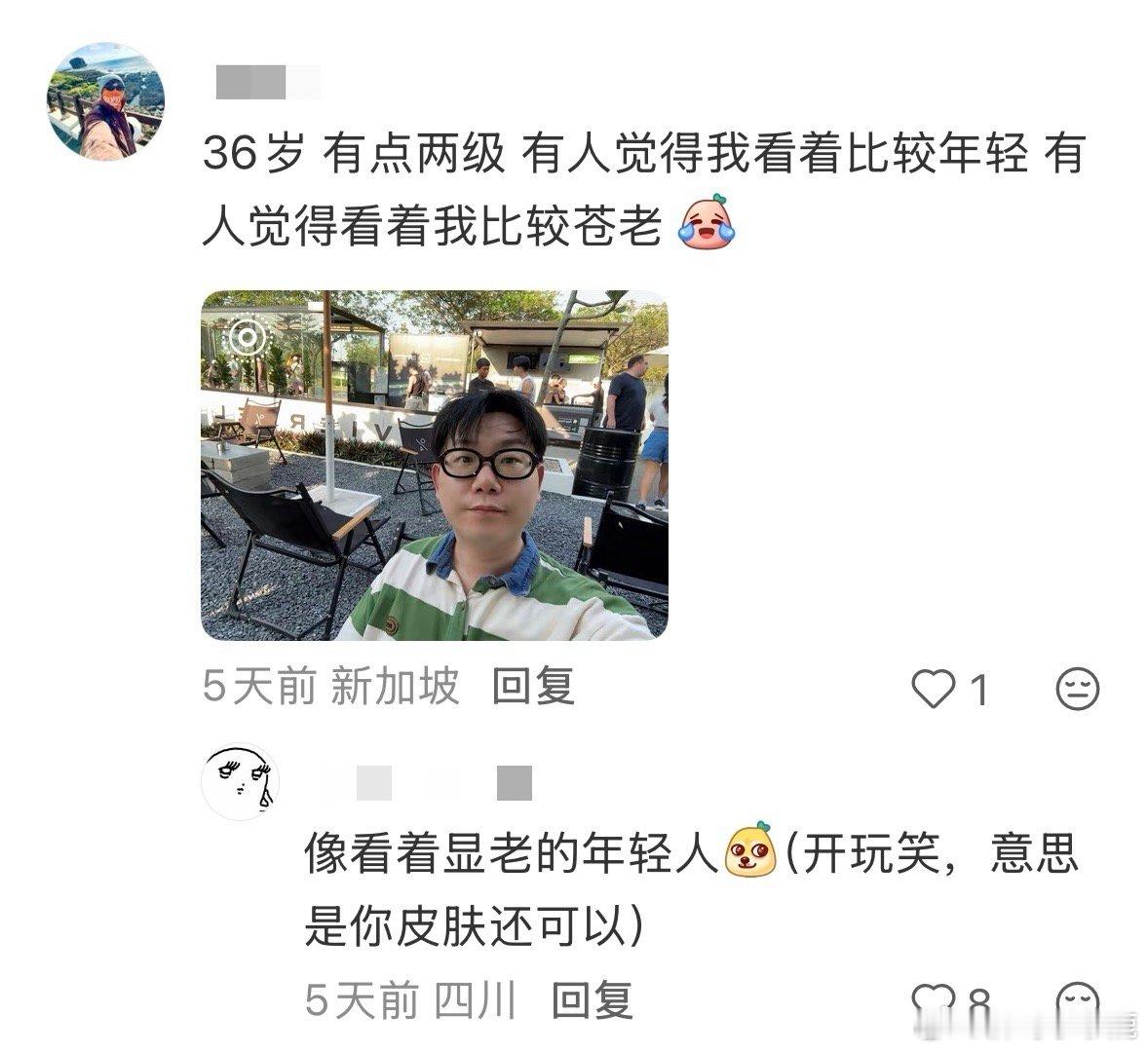
Task: Open the top commenter's round avatar
Action: [x=105, y=101]
